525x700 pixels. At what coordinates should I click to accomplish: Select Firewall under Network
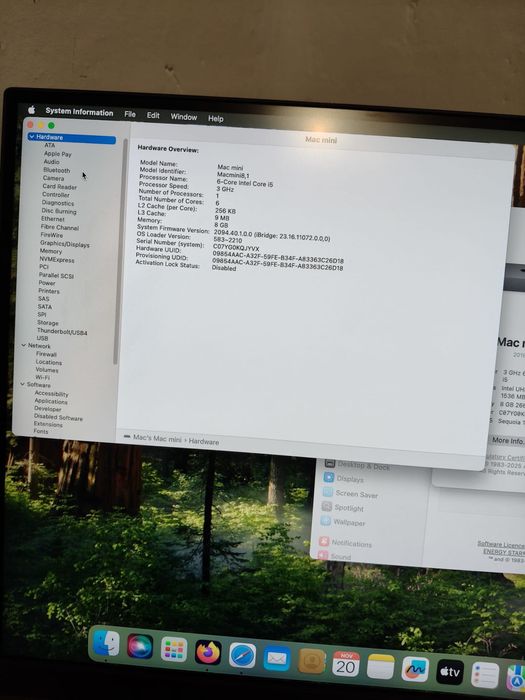(x=46, y=354)
